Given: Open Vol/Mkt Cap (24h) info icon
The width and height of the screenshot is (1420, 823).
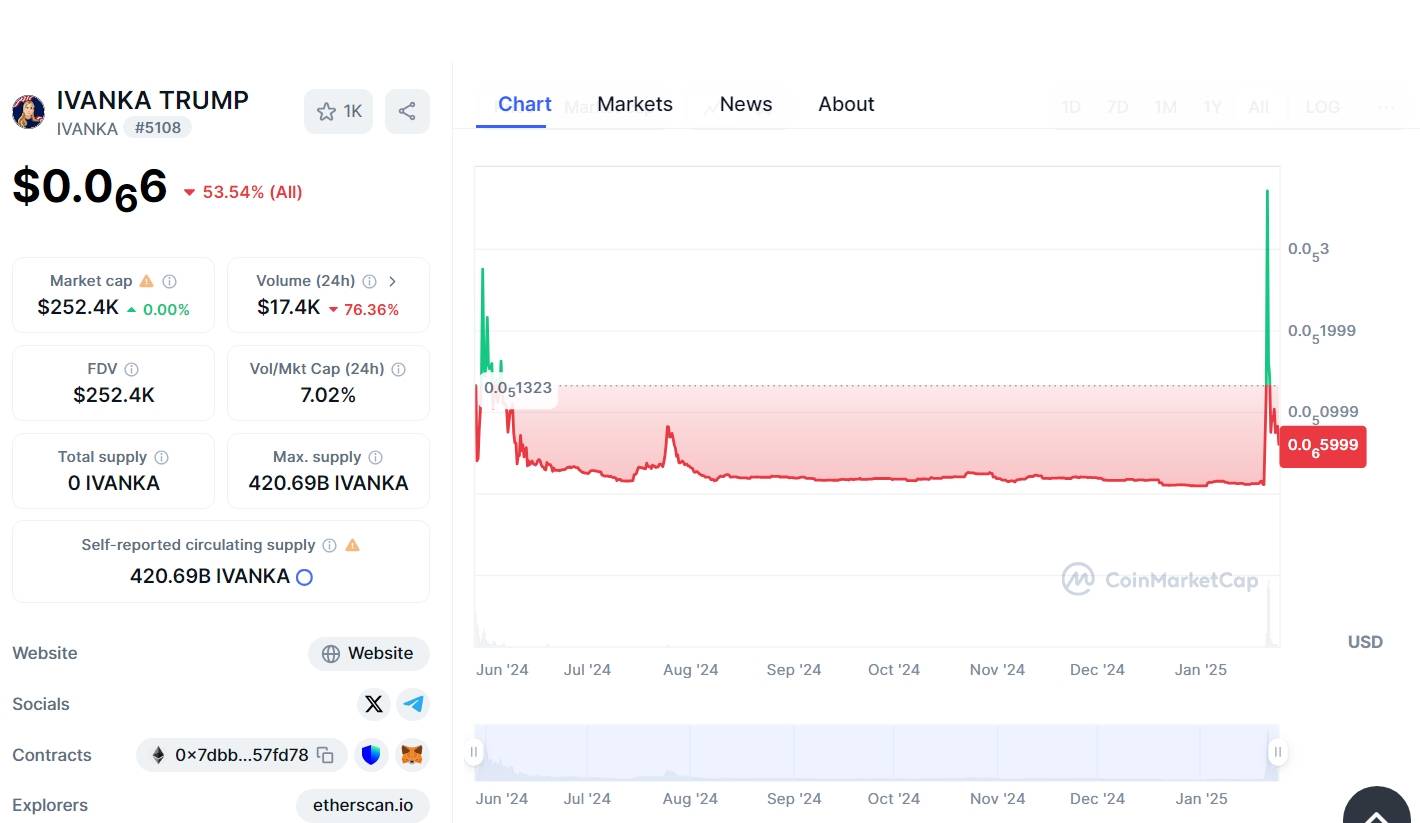Looking at the screenshot, I should tap(398, 369).
